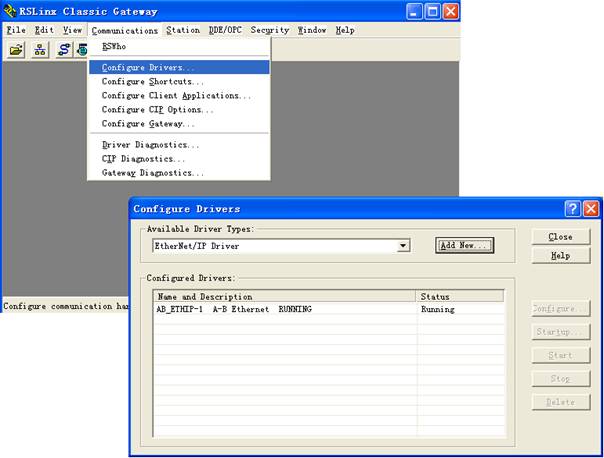Viewport: 604px width, 458px height.
Task: Click the Open file toolbar icon
Action: coord(16,50)
